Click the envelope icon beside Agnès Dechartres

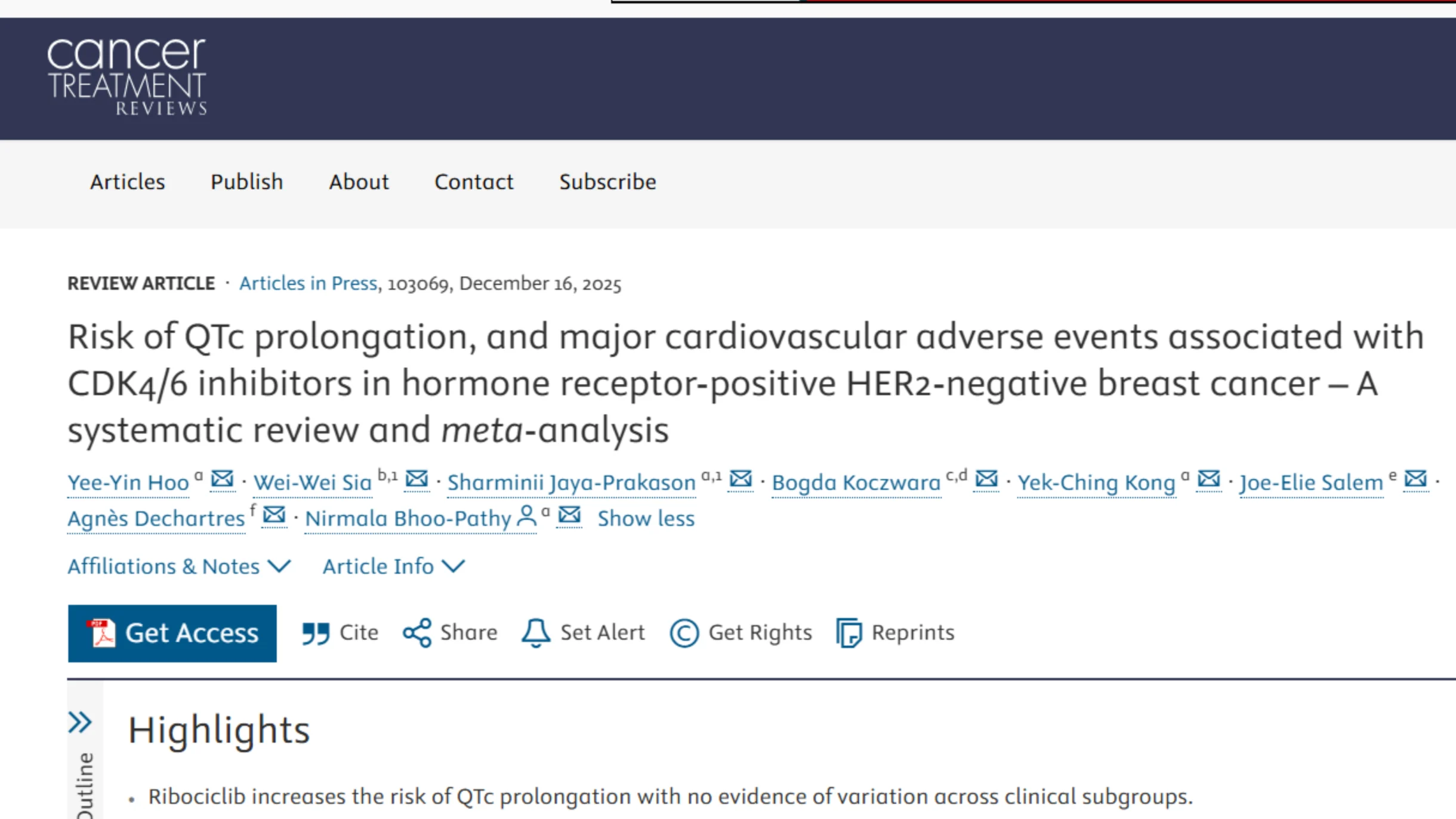click(x=274, y=517)
